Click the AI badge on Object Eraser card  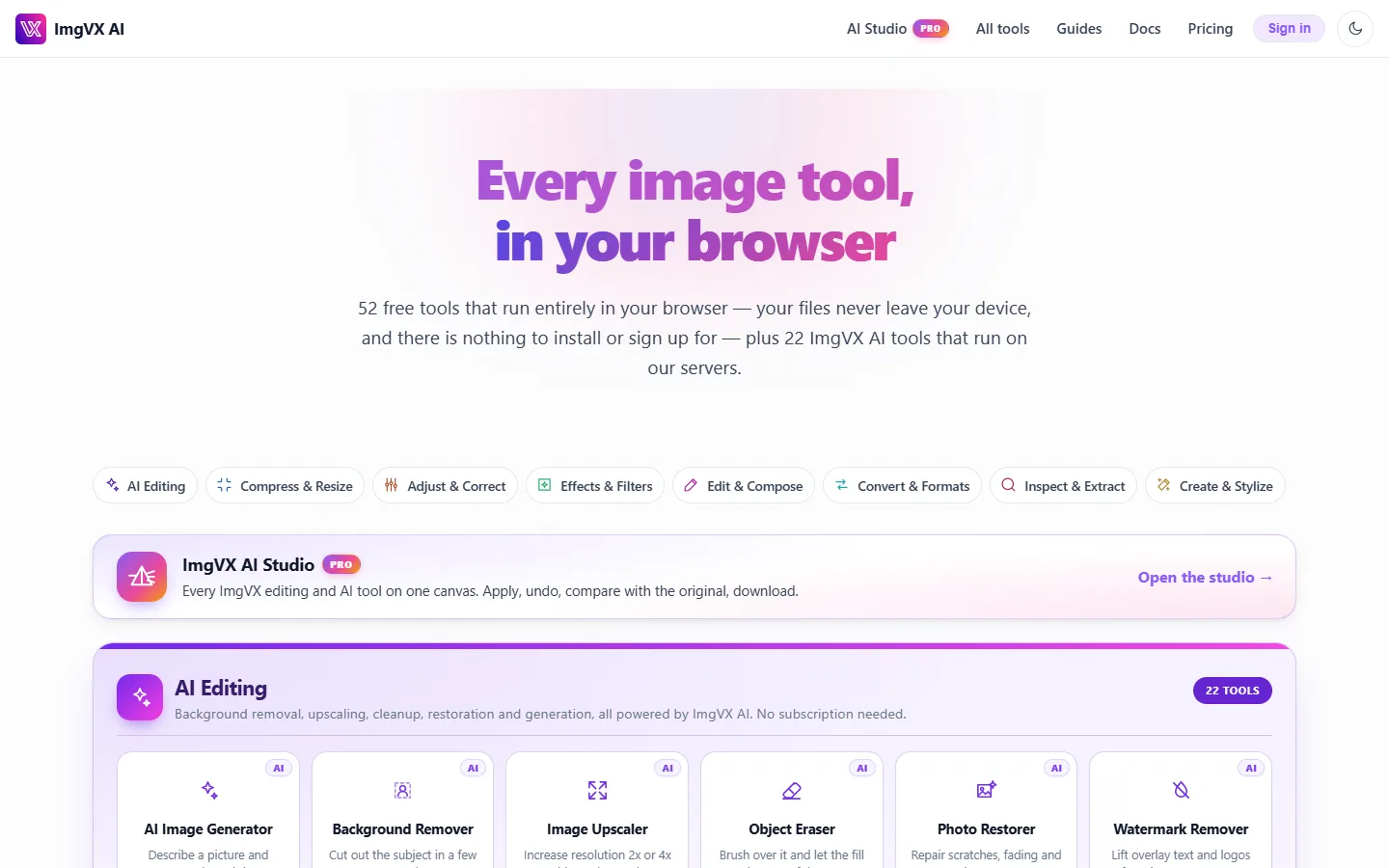click(862, 769)
